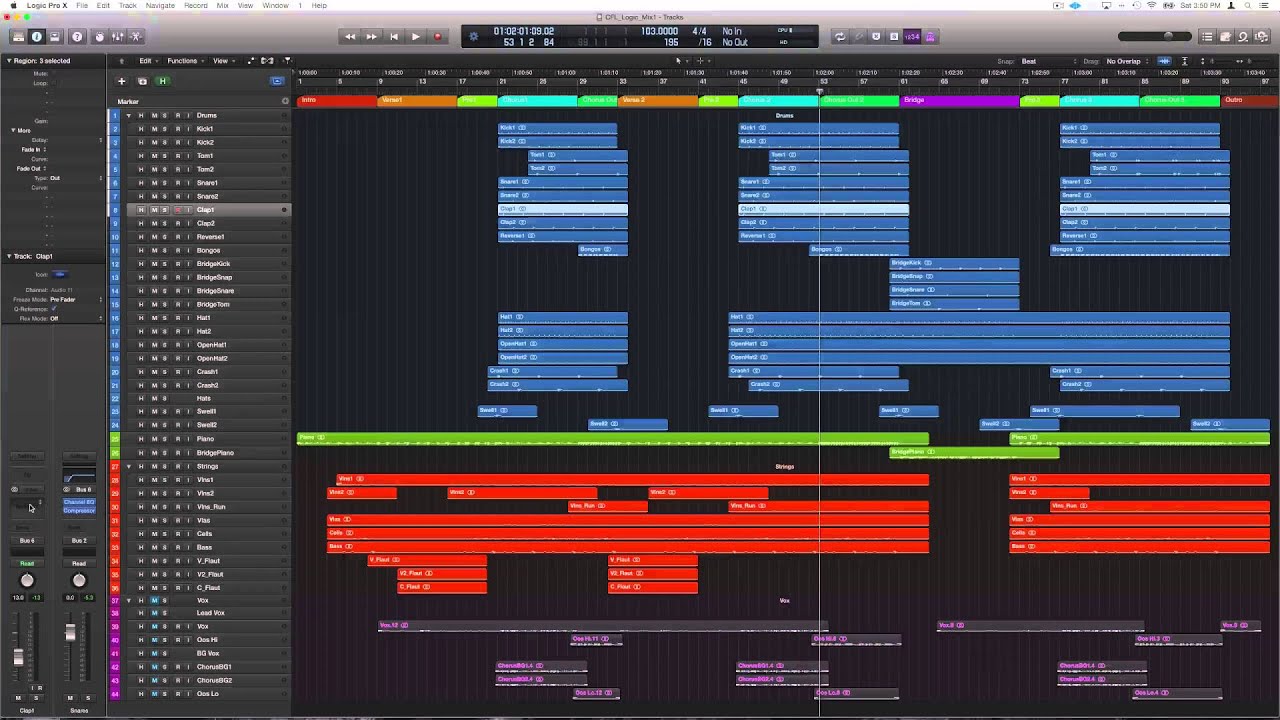The width and height of the screenshot is (1280, 720).
Task: Rewind using the transport button
Action: pos(349,37)
